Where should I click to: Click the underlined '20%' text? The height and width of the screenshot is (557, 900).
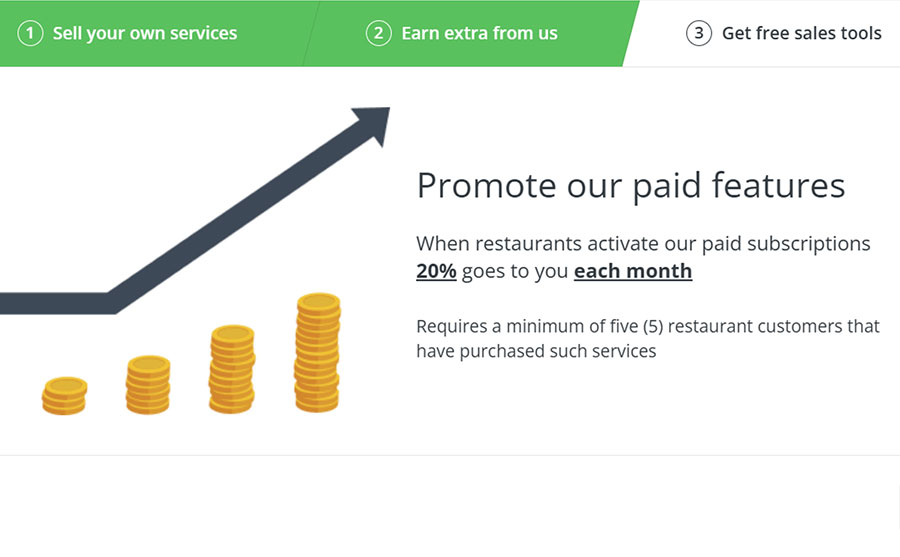click(436, 271)
